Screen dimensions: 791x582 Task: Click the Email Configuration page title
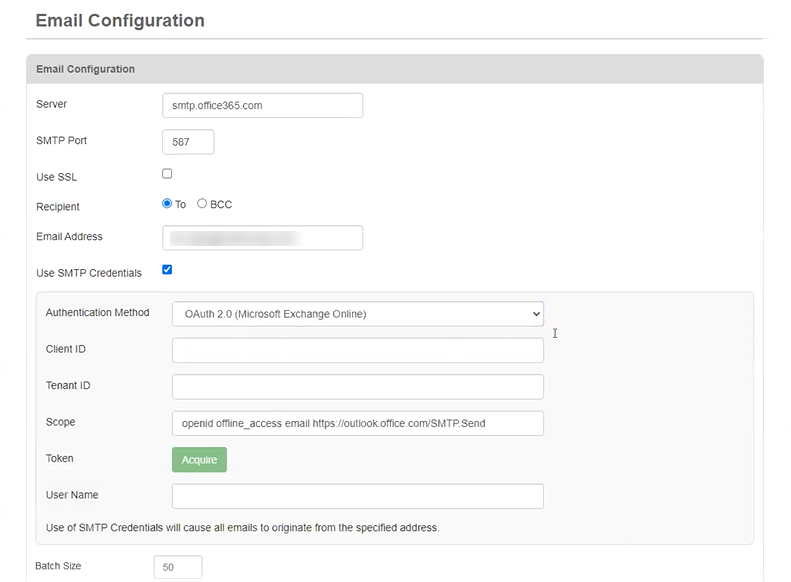coord(120,21)
